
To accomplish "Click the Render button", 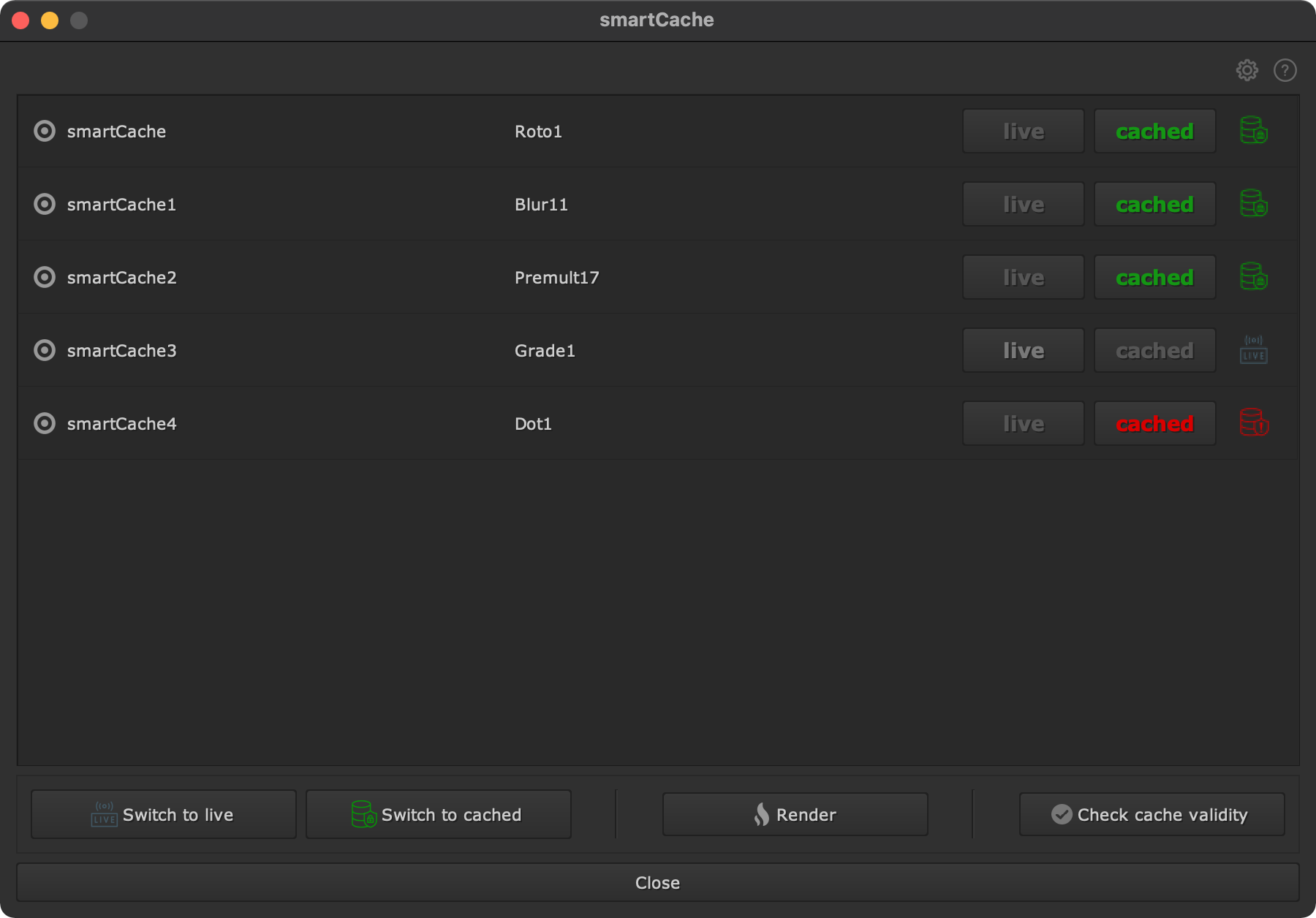I will (795, 814).
